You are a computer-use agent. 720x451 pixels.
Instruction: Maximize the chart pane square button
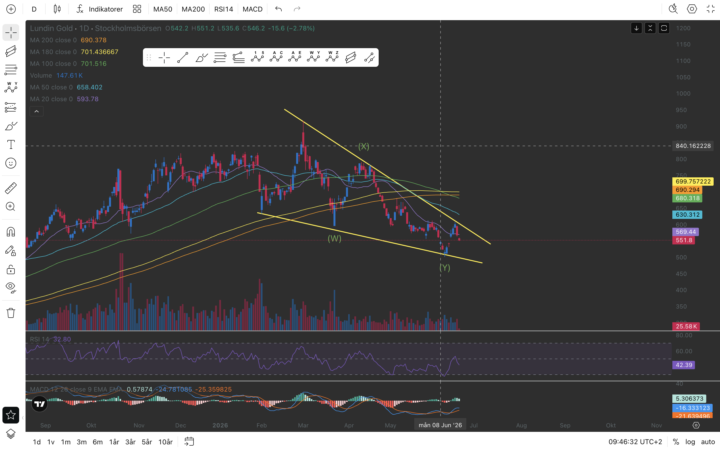(x=664, y=28)
